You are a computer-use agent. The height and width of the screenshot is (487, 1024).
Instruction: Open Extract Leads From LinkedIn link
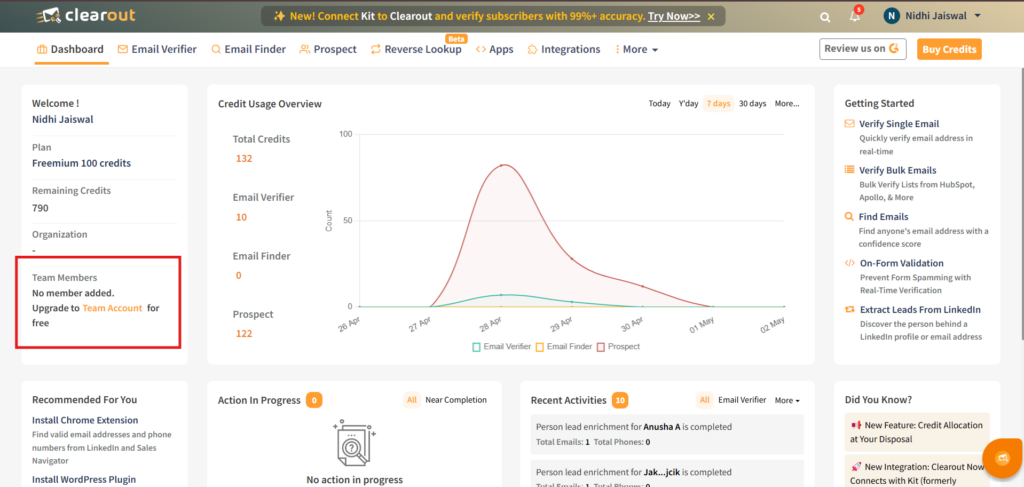click(x=920, y=310)
